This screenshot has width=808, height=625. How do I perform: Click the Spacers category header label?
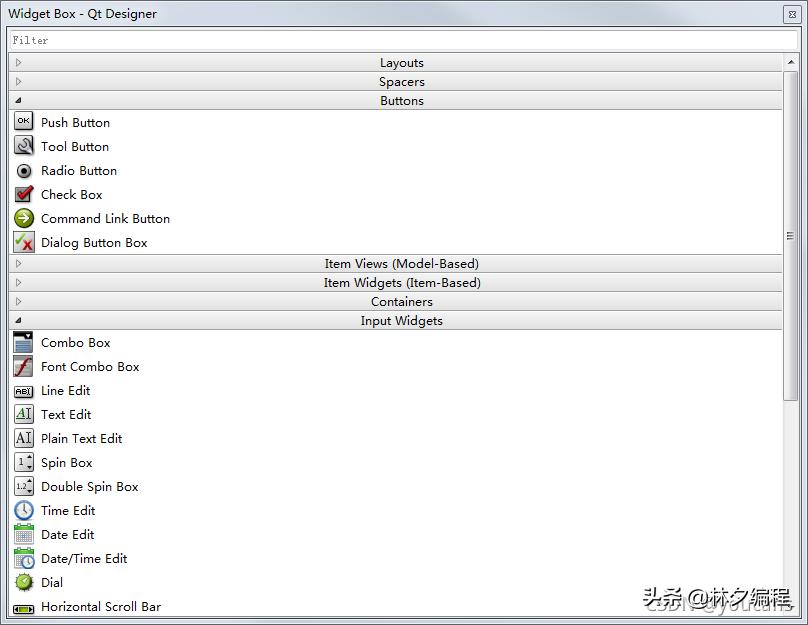point(402,82)
